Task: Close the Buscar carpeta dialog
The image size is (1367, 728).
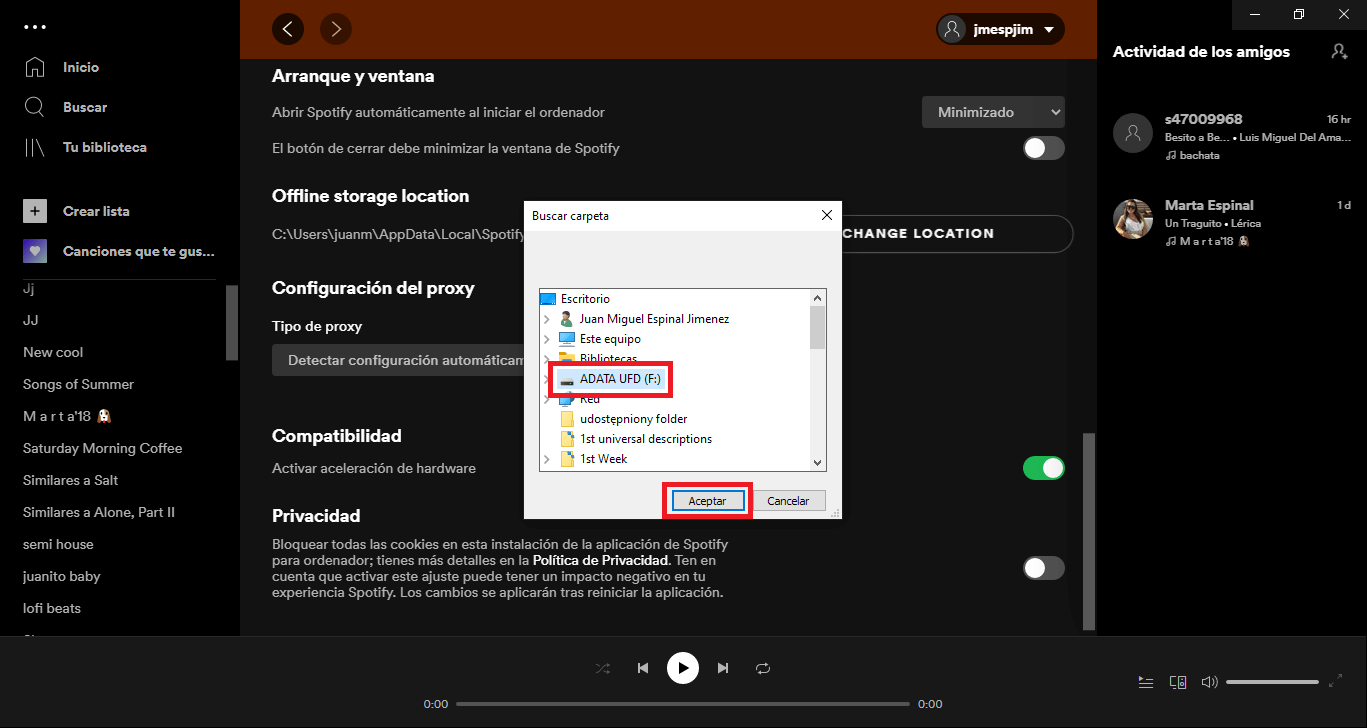Action: pos(826,215)
